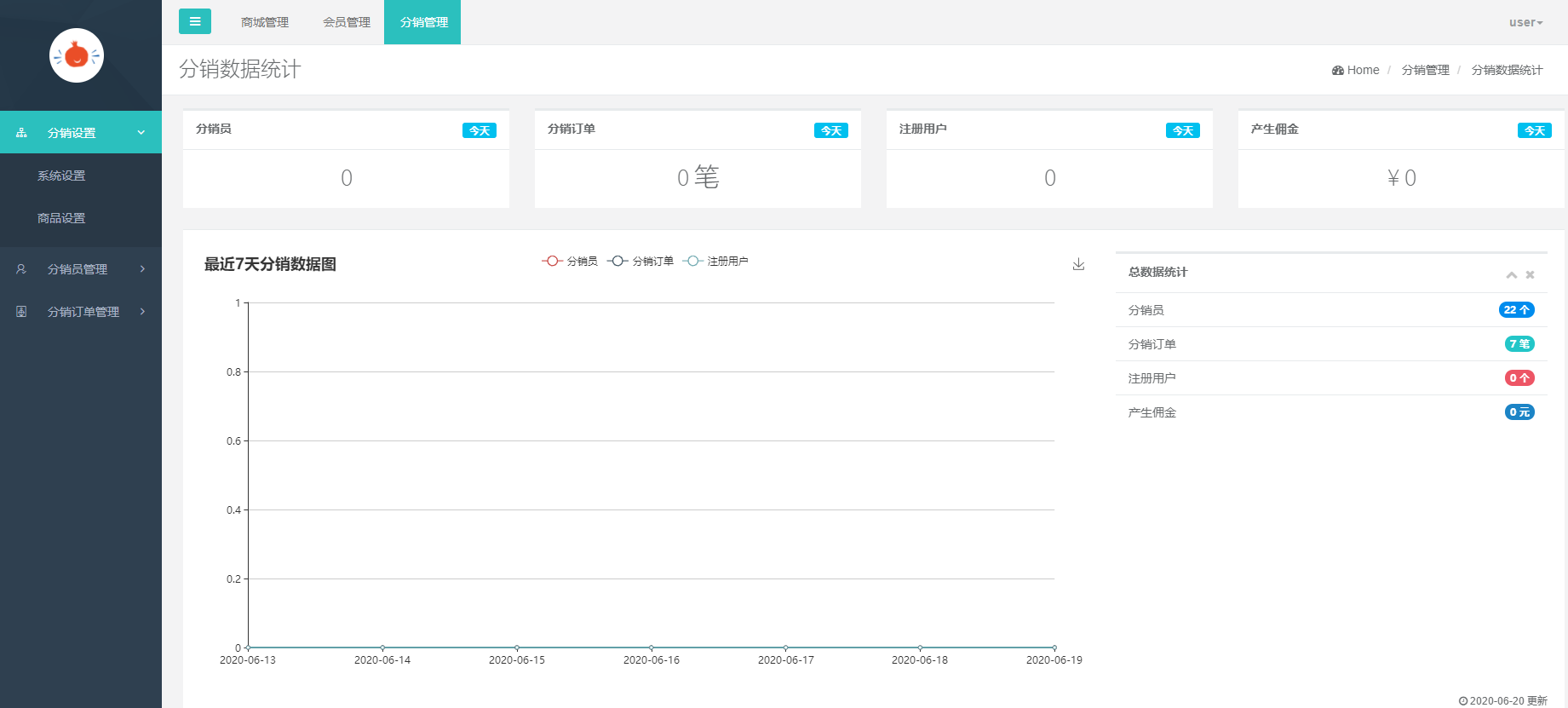Toggle 分销员 series in chart legend
Image resolution: width=1568 pixels, height=708 pixels.
click(x=570, y=261)
